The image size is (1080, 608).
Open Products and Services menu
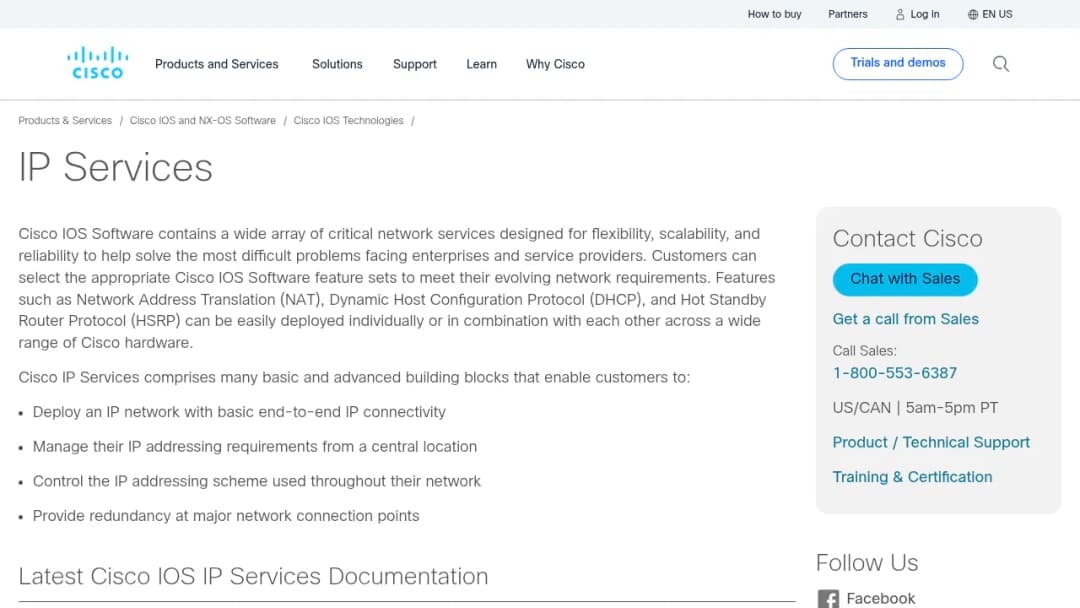click(x=216, y=64)
